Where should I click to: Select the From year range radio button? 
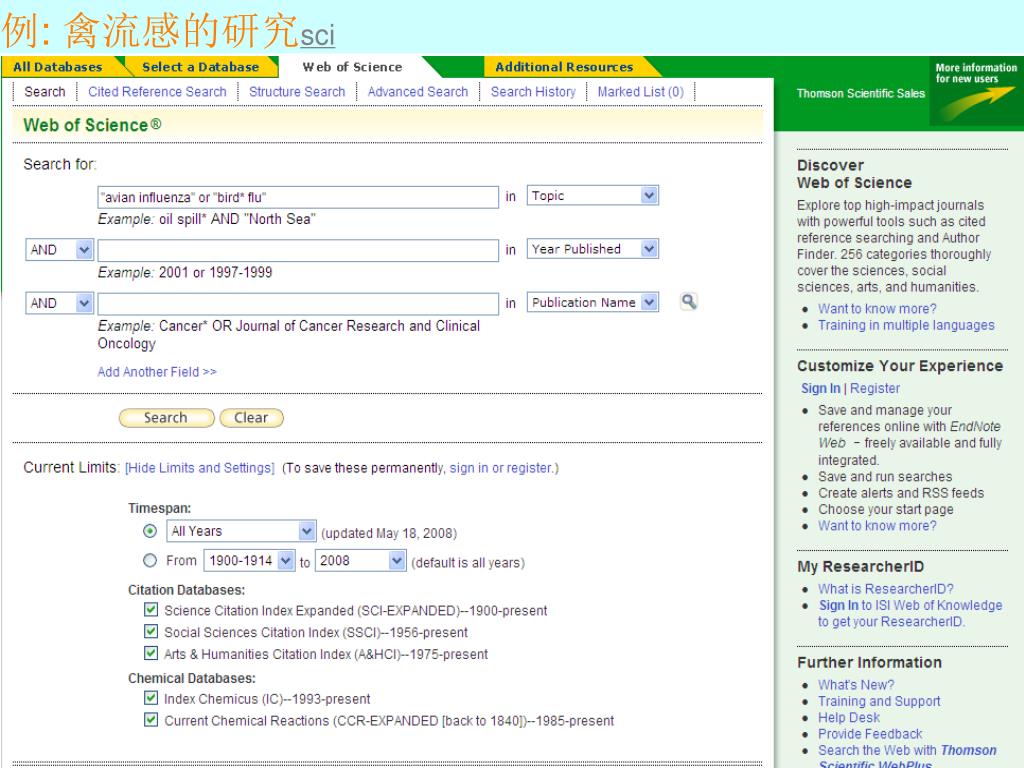click(150, 560)
